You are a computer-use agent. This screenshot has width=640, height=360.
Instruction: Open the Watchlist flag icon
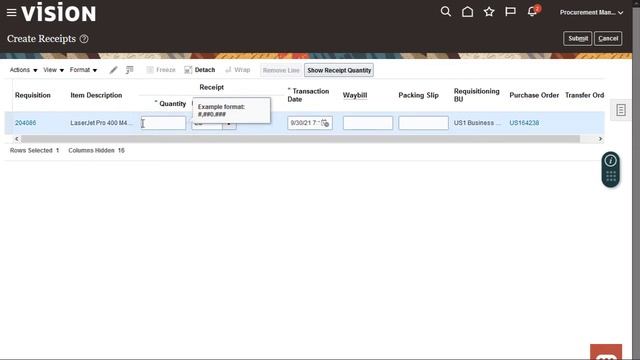510,12
